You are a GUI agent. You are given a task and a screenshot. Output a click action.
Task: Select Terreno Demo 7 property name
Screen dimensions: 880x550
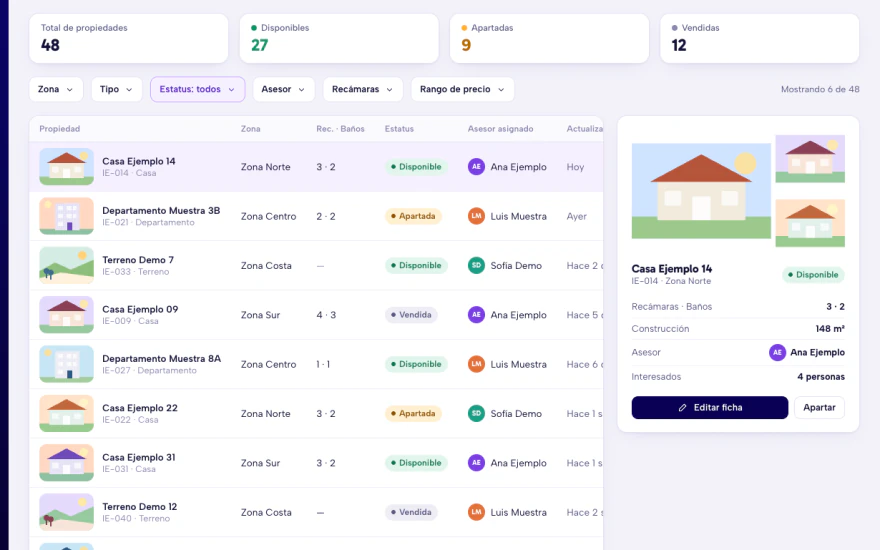[138, 260]
